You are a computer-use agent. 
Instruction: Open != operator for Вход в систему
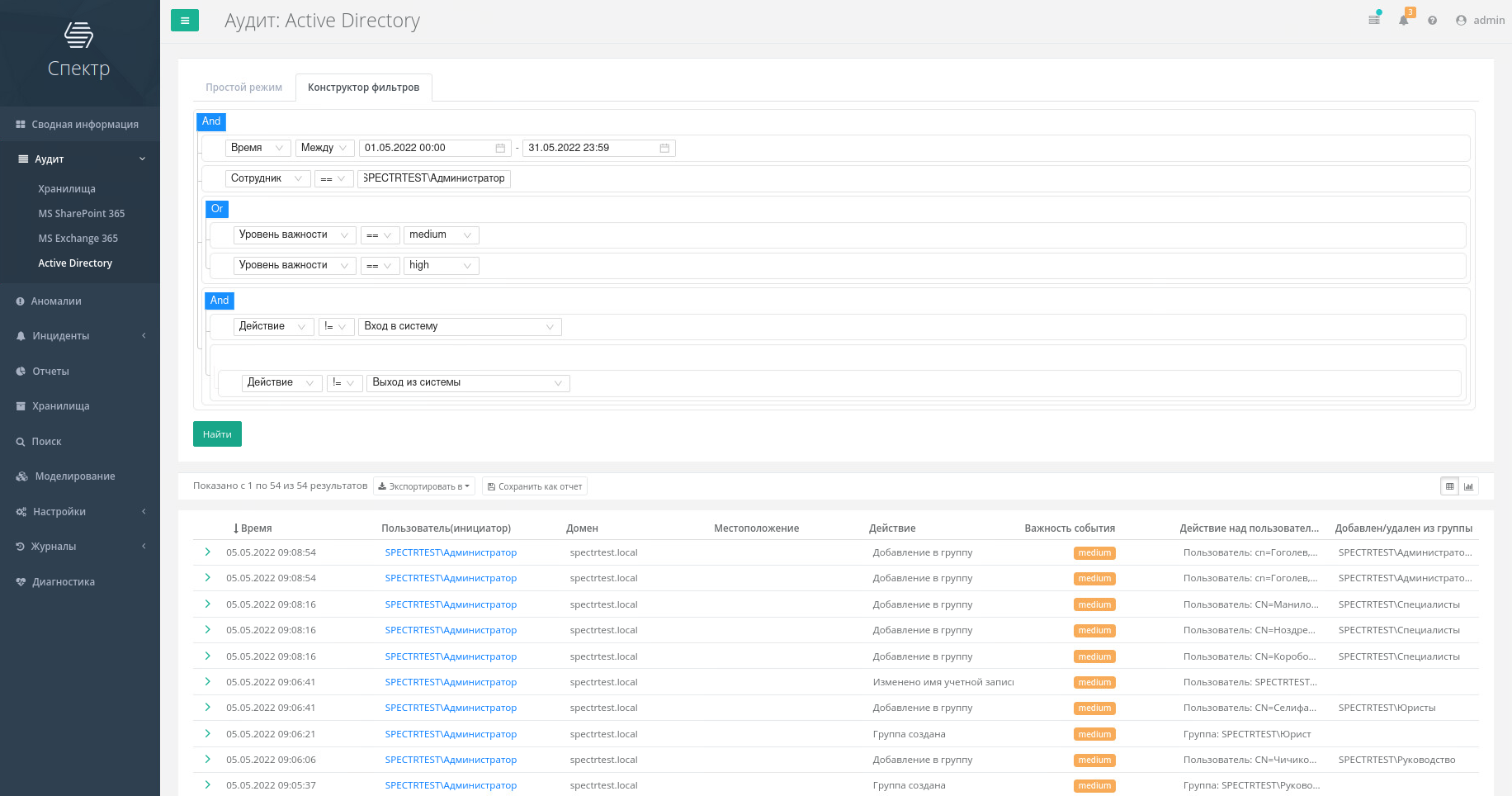[337, 327]
